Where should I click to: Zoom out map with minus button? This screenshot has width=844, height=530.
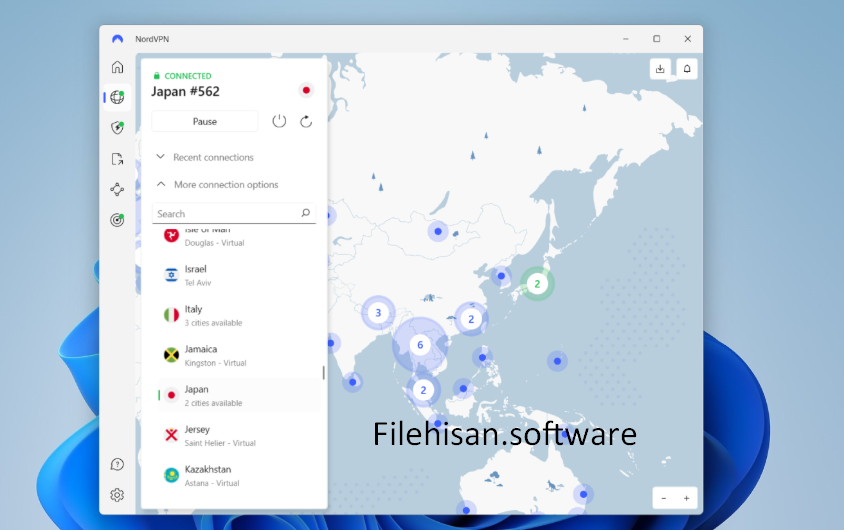(664, 498)
